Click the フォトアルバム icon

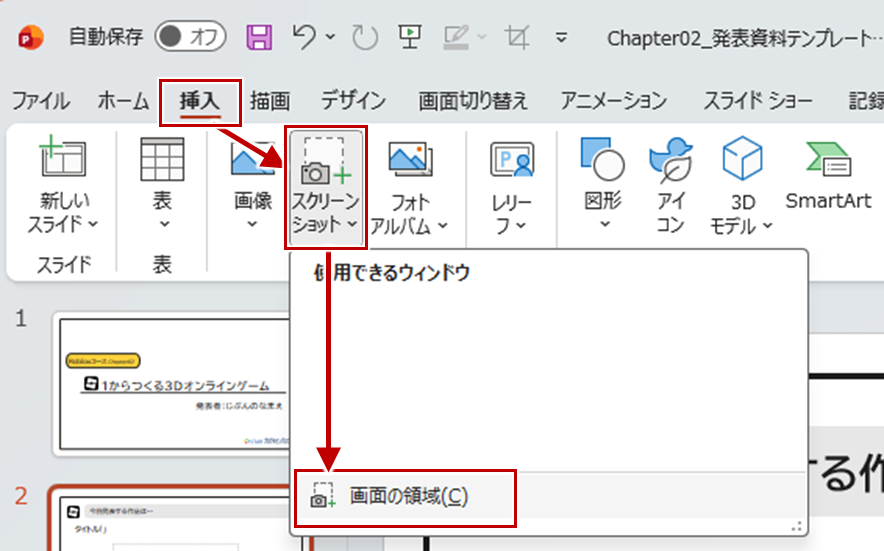(x=410, y=159)
